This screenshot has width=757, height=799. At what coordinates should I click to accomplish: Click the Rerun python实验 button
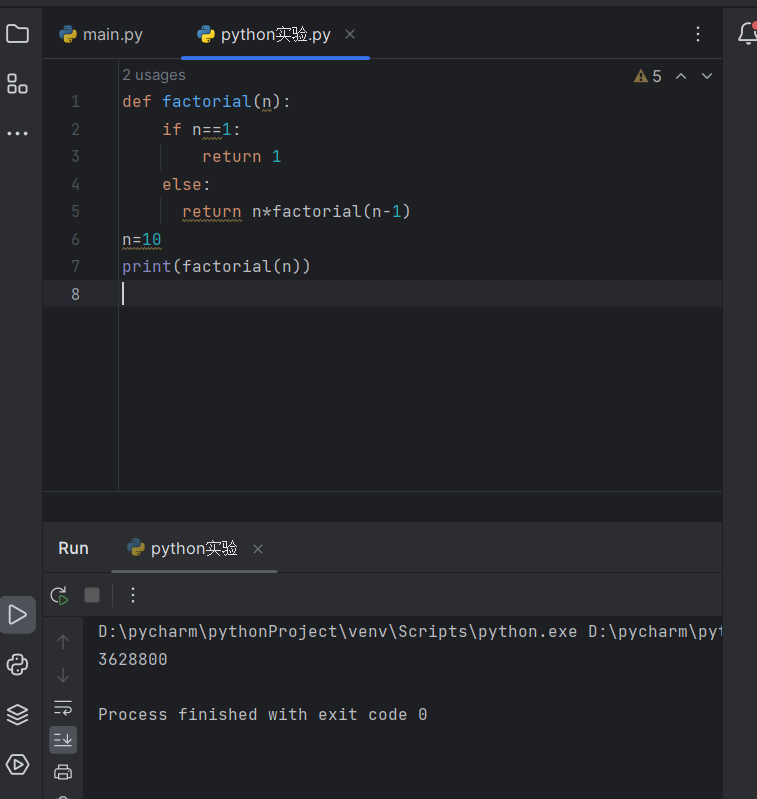(59, 595)
